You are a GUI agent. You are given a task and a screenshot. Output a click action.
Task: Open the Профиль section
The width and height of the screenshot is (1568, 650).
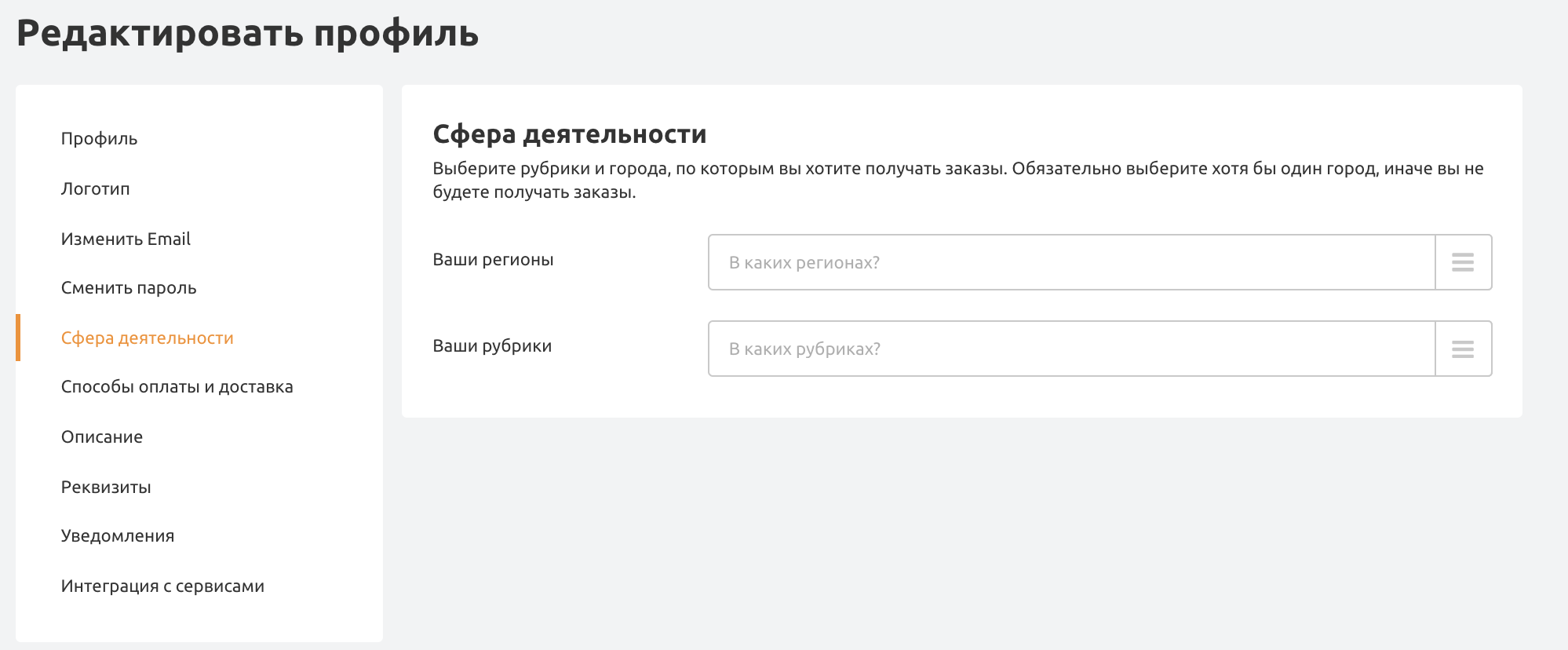pyautogui.click(x=100, y=139)
